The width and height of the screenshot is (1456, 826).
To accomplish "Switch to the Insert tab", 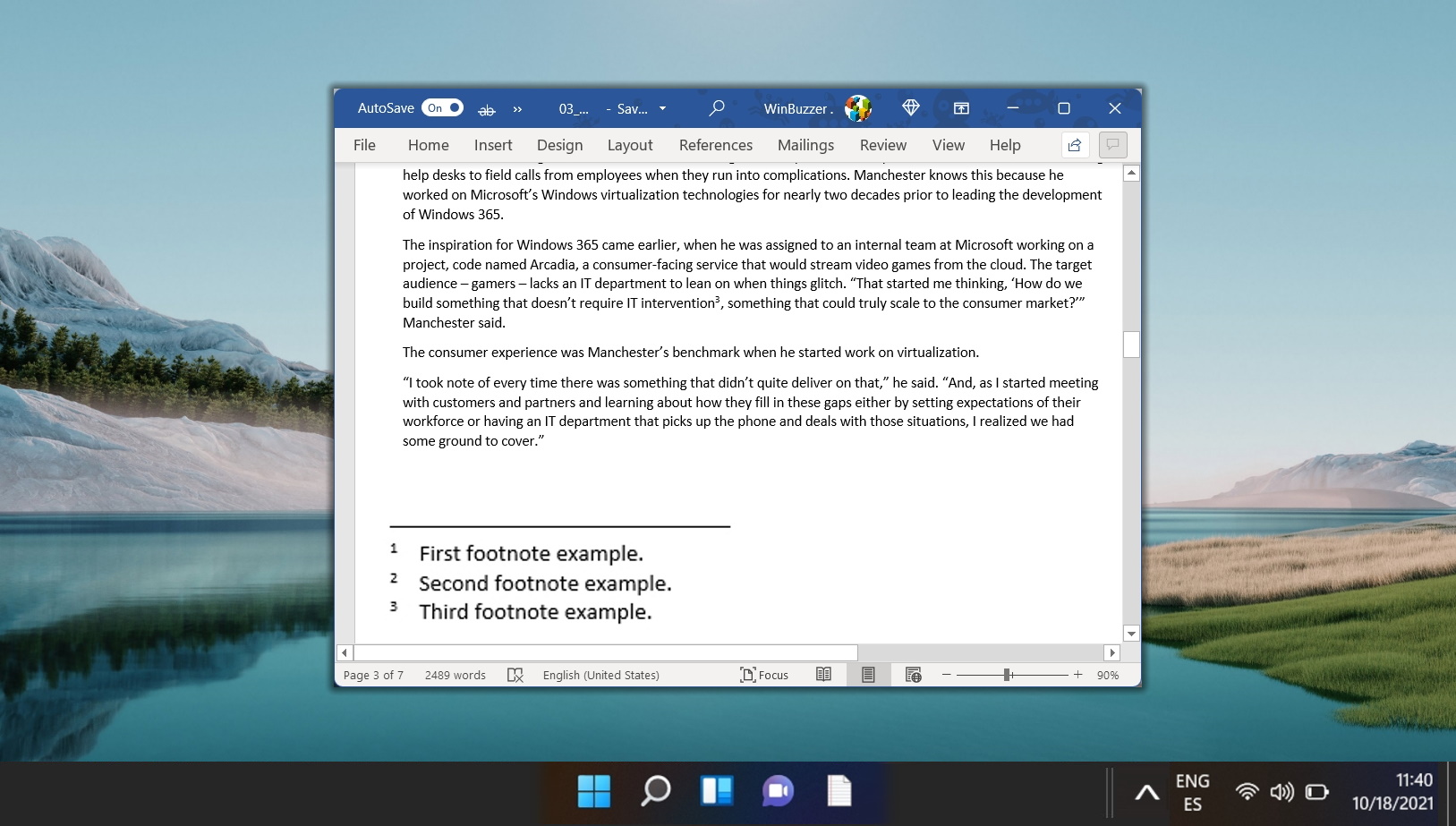I will (493, 145).
